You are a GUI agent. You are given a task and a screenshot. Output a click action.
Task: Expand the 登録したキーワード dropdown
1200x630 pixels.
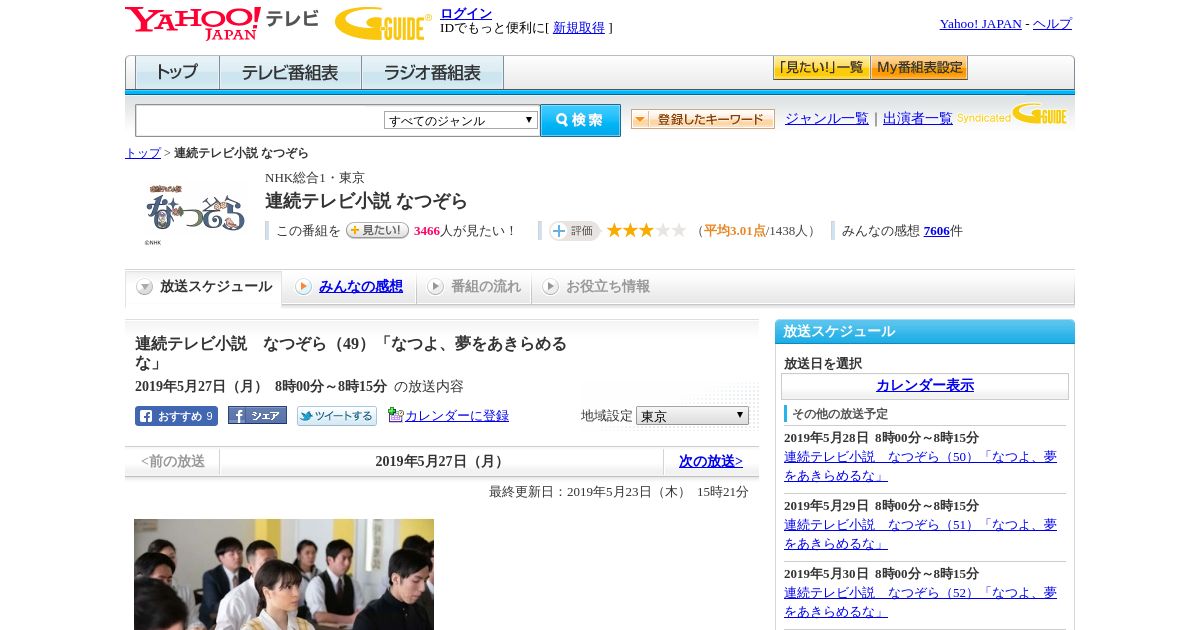[x=702, y=119]
